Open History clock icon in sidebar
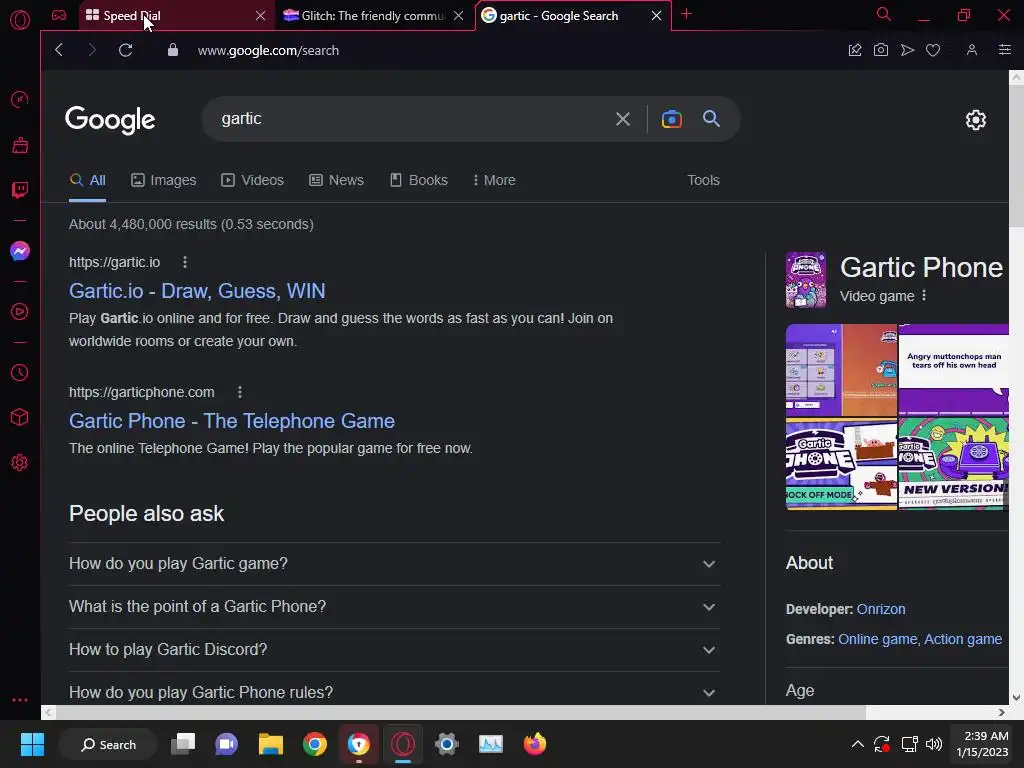 click(20, 372)
